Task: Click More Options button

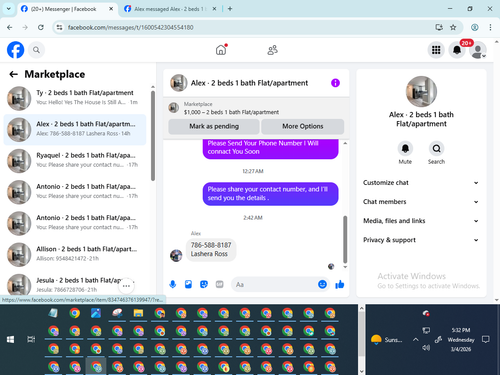Action: pos(303,126)
